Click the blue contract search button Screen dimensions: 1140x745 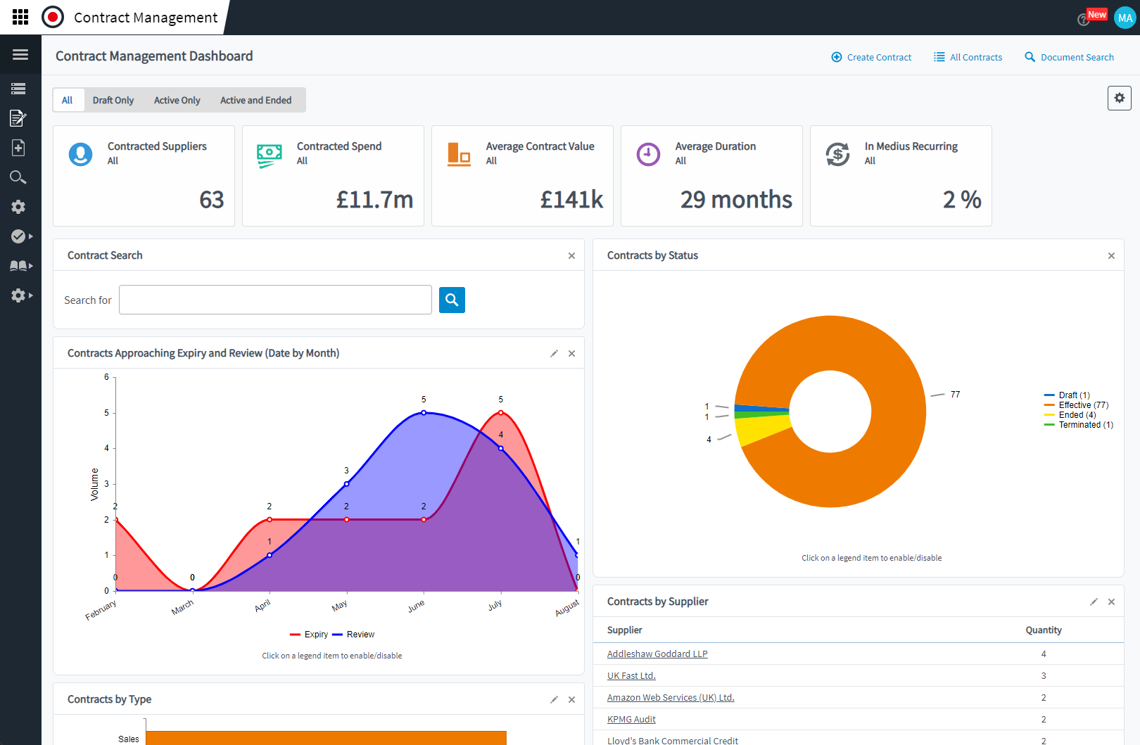coord(452,300)
